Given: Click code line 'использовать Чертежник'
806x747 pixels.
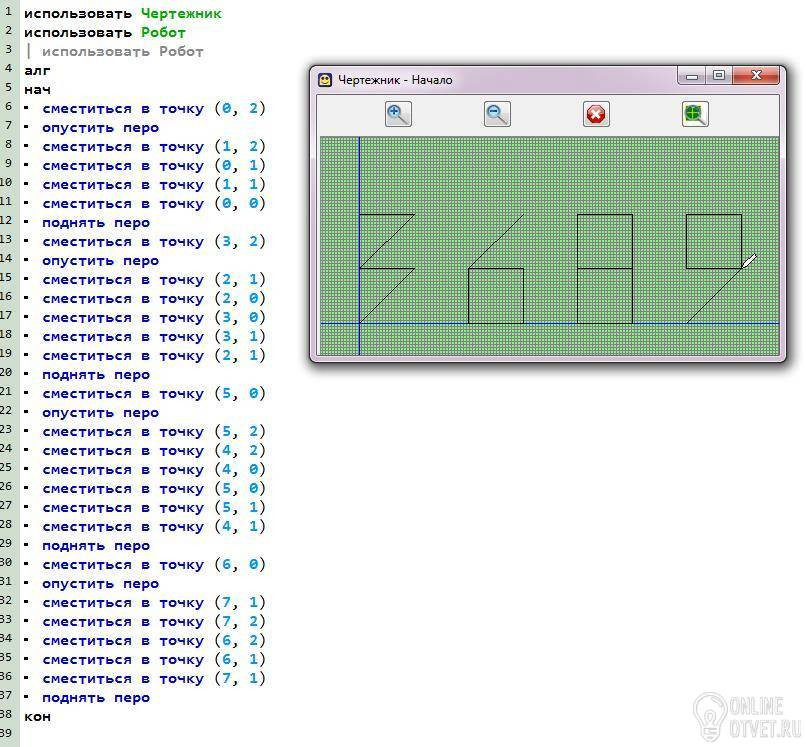Looking at the screenshot, I should (x=123, y=13).
